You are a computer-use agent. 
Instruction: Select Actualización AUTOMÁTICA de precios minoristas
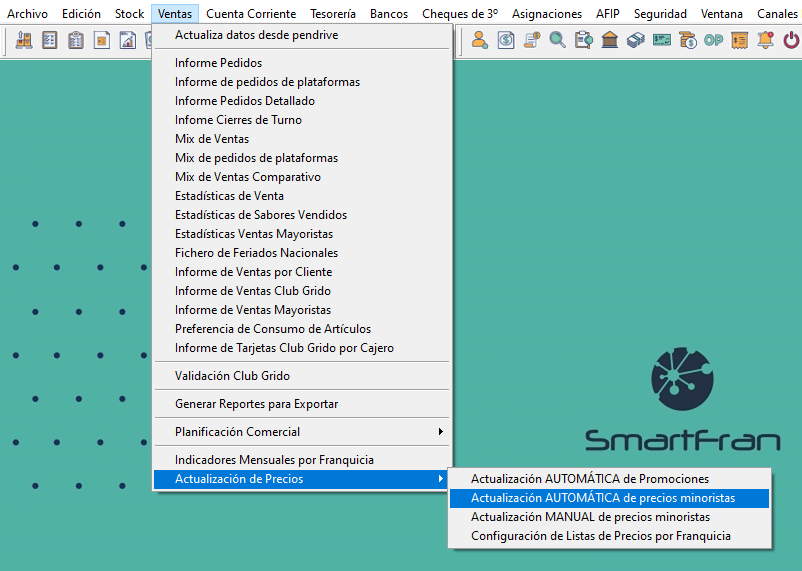tap(603, 498)
